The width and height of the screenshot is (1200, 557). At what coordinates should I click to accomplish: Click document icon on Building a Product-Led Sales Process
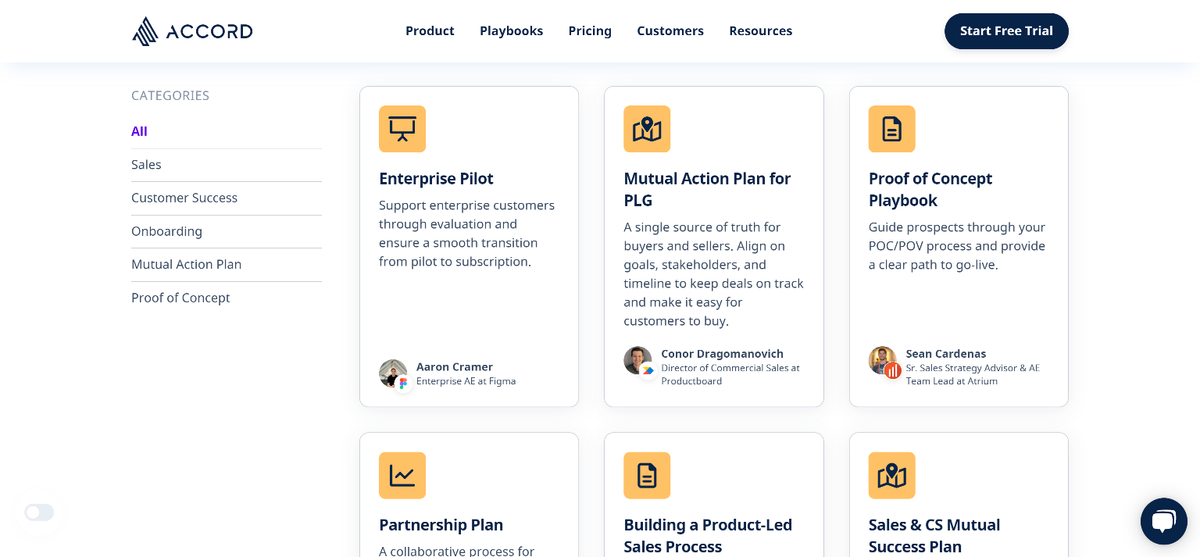click(647, 475)
